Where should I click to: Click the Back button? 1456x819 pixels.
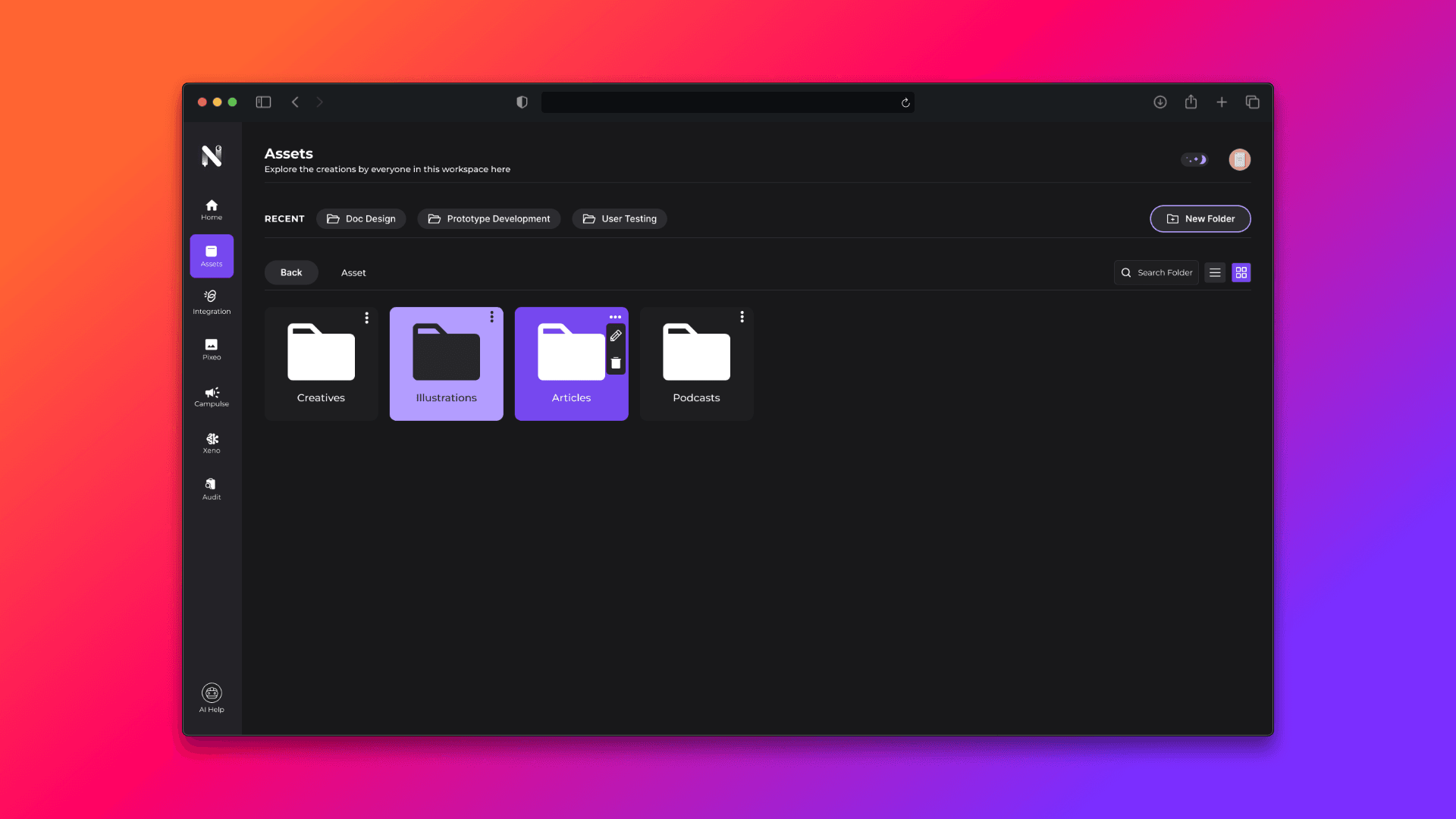coord(291,272)
